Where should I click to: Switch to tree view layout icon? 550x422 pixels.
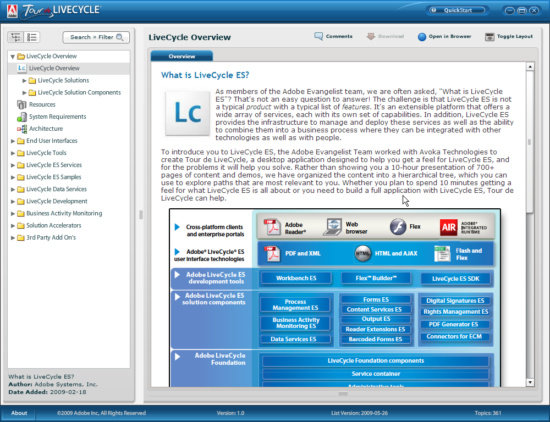[16, 37]
